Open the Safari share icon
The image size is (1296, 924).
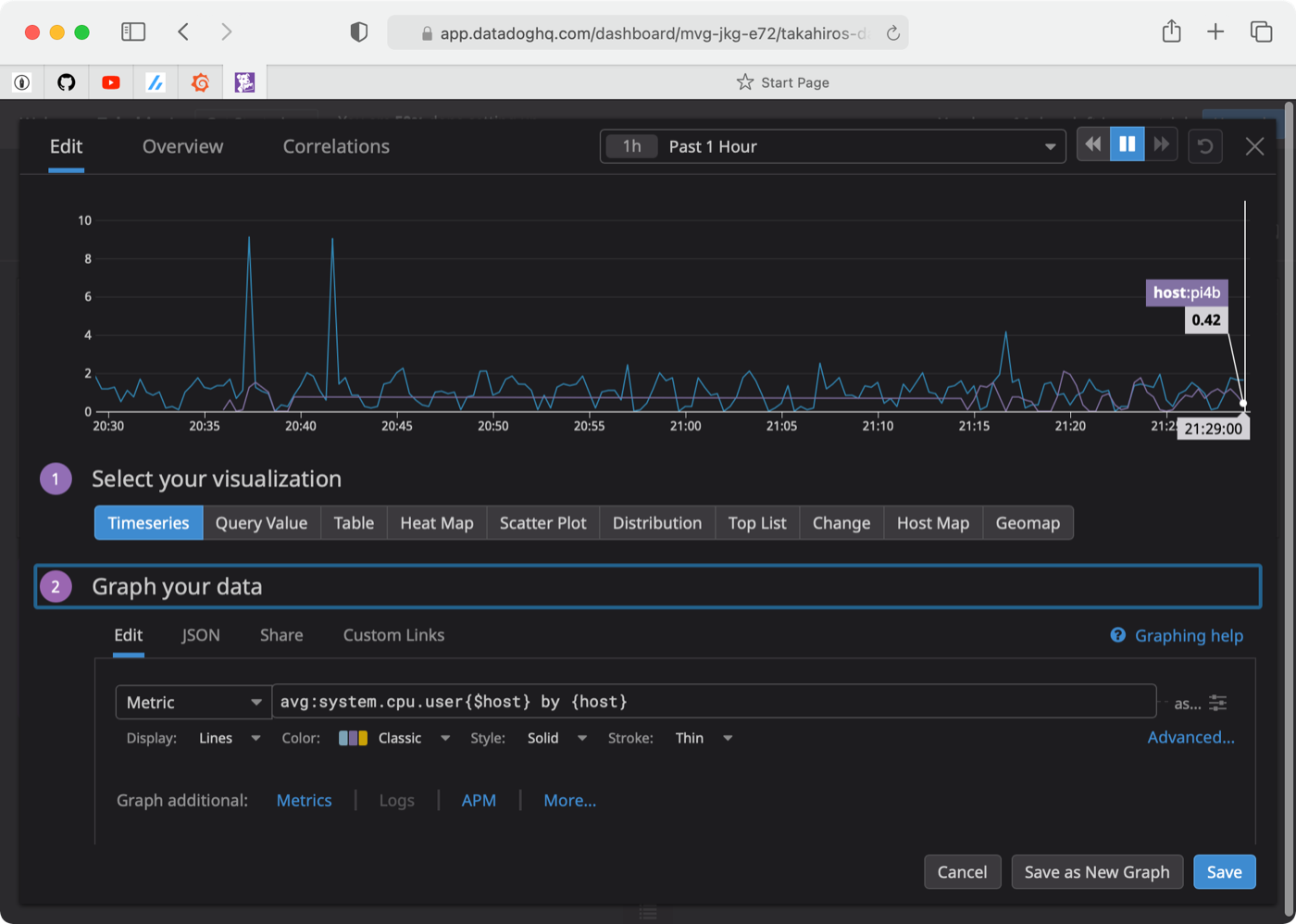click(x=1172, y=31)
